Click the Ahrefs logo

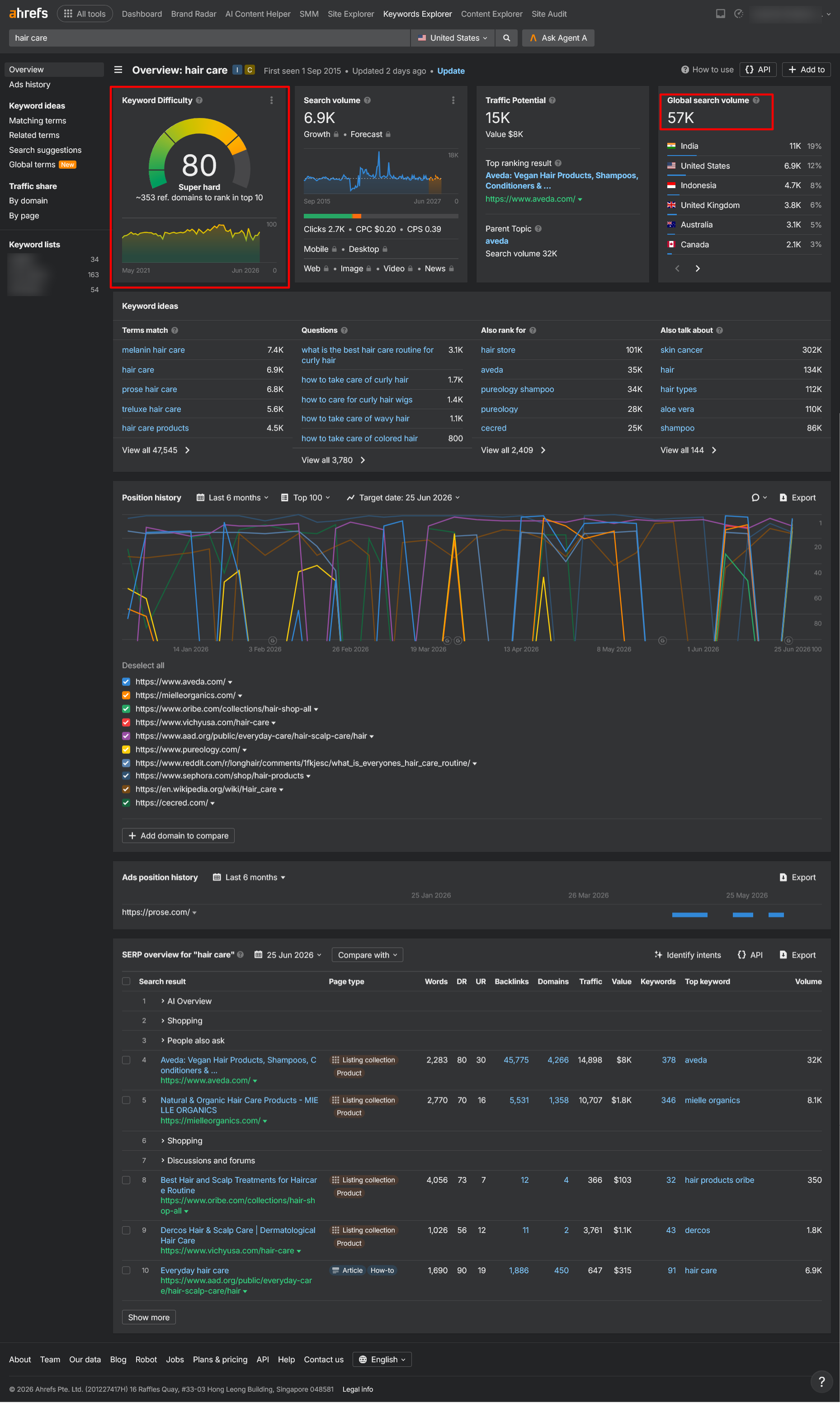28,13
